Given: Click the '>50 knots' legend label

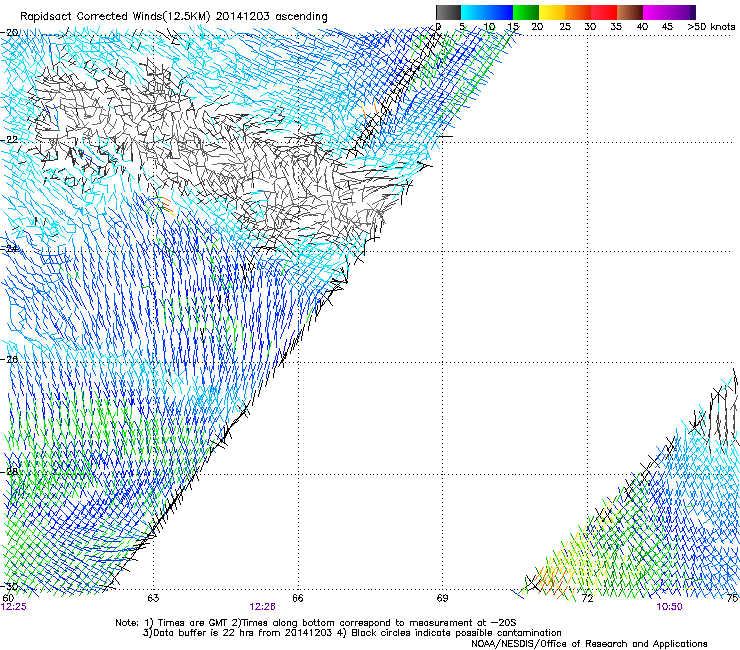Looking at the screenshot, I should pos(711,26).
